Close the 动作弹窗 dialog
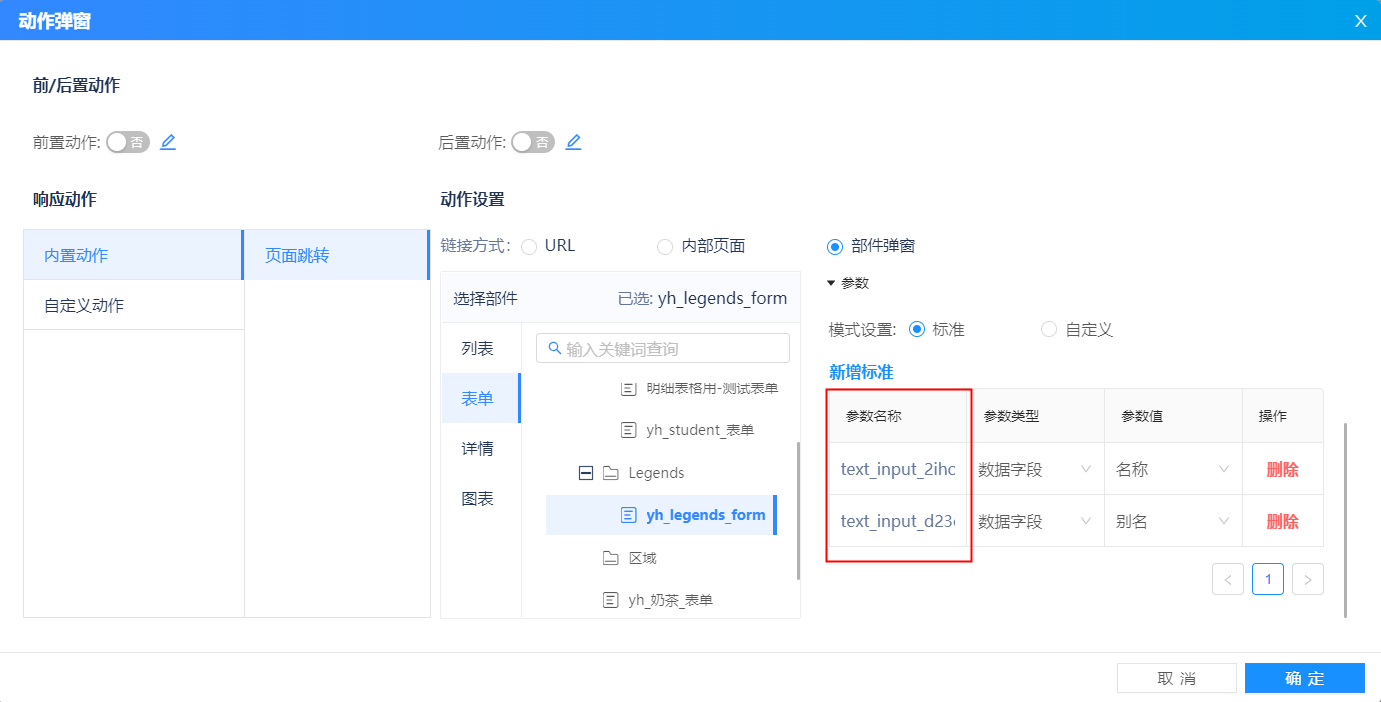 1360,20
